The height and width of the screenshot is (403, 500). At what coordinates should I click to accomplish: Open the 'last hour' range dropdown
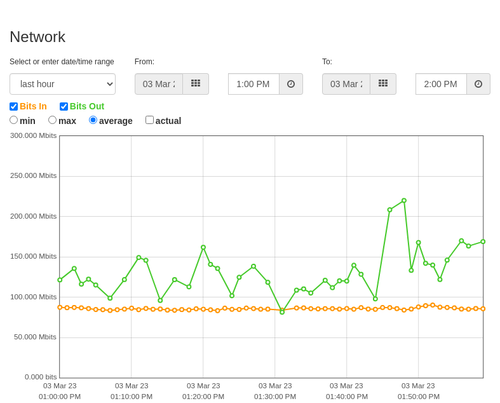pos(63,84)
